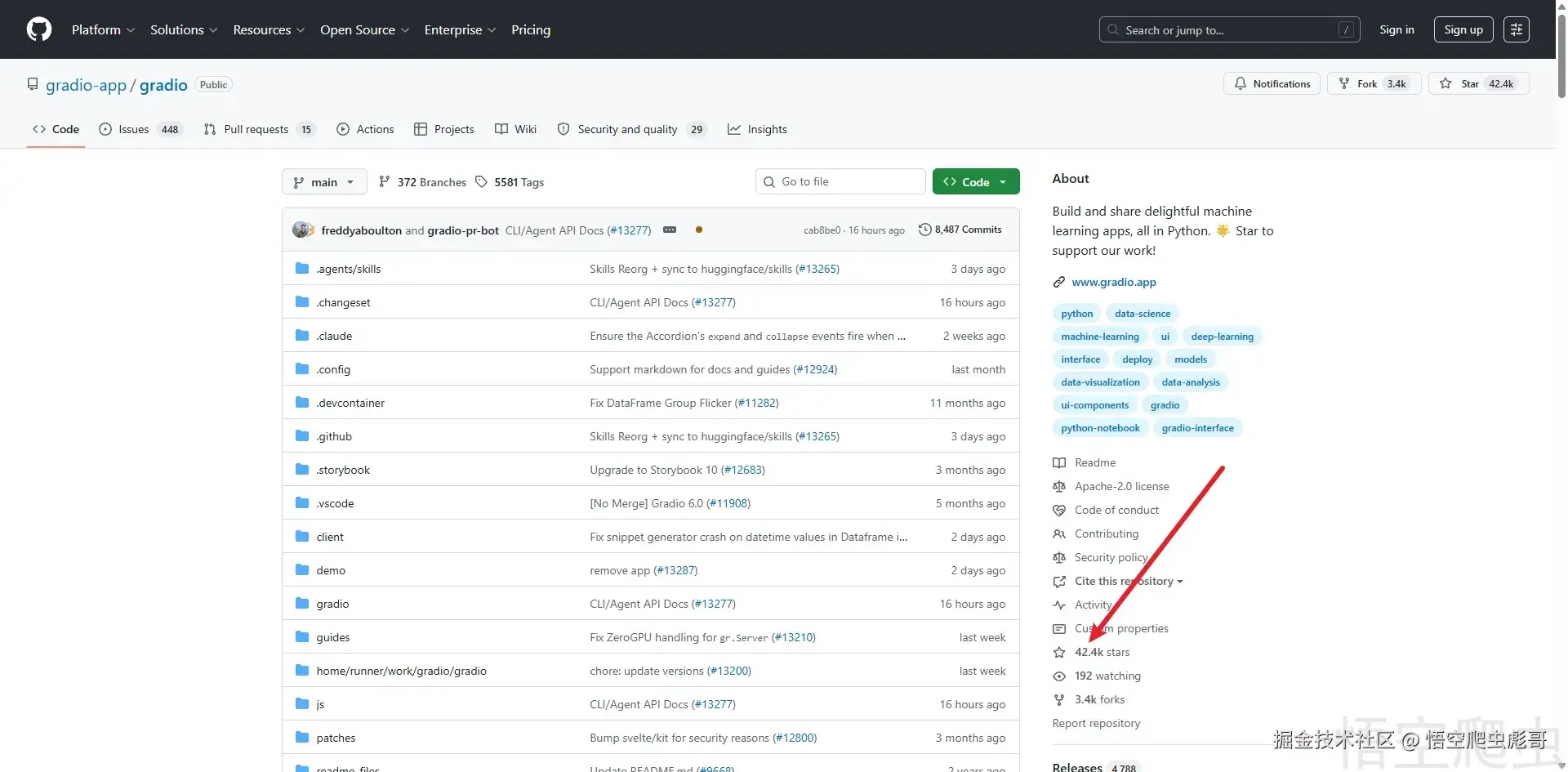This screenshot has height=772, width=1568.
Task: Go to the Pricing page
Action: click(531, 29)
